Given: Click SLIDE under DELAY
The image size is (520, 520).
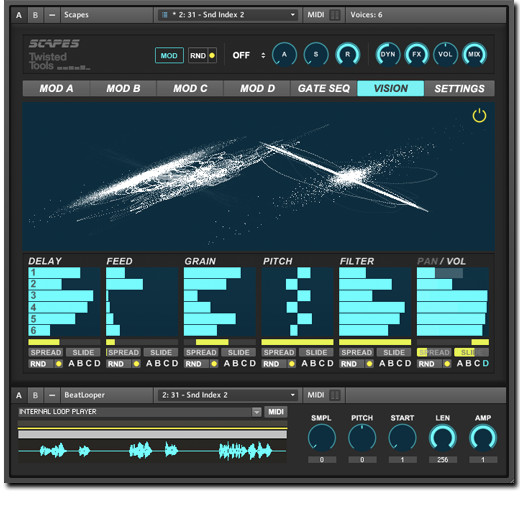Looking at the screenshot, I should click(83, 352).
